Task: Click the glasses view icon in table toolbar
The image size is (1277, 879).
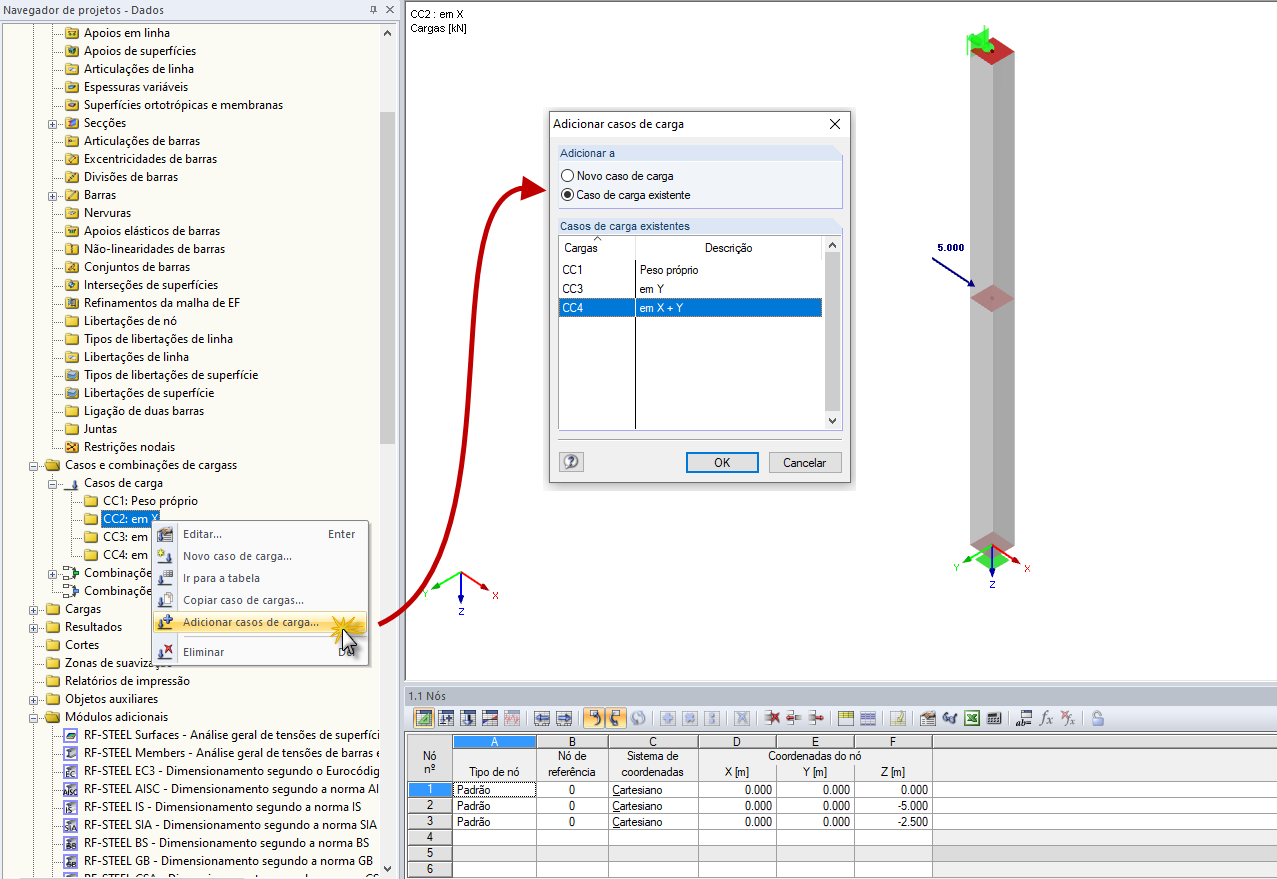Action: coord(950,718)
